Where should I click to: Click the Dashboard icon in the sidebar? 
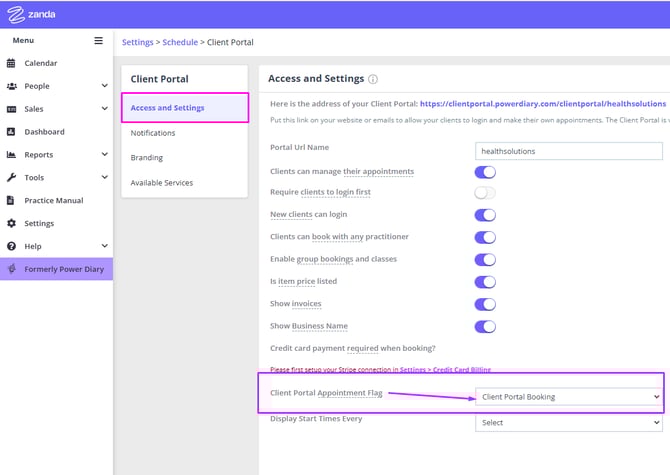coord(12,132)
